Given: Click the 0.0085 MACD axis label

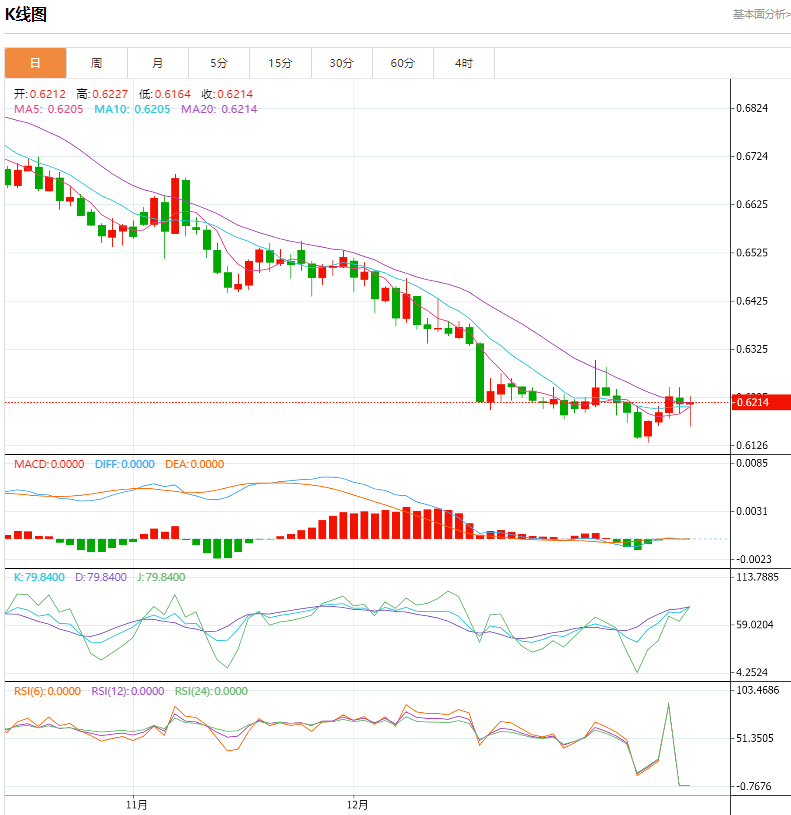Looking at the screenshot, I should pos(752,463).
